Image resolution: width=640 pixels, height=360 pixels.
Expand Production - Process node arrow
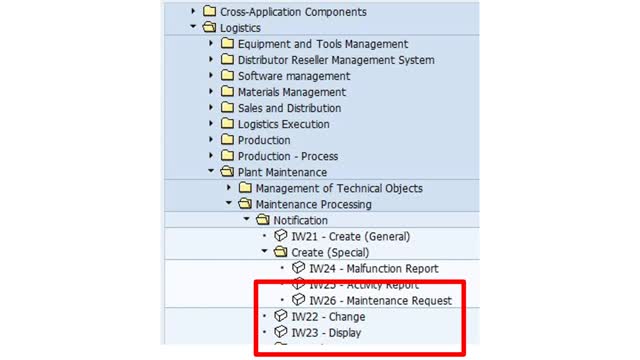pyautogui.click(x=211, y=156)
